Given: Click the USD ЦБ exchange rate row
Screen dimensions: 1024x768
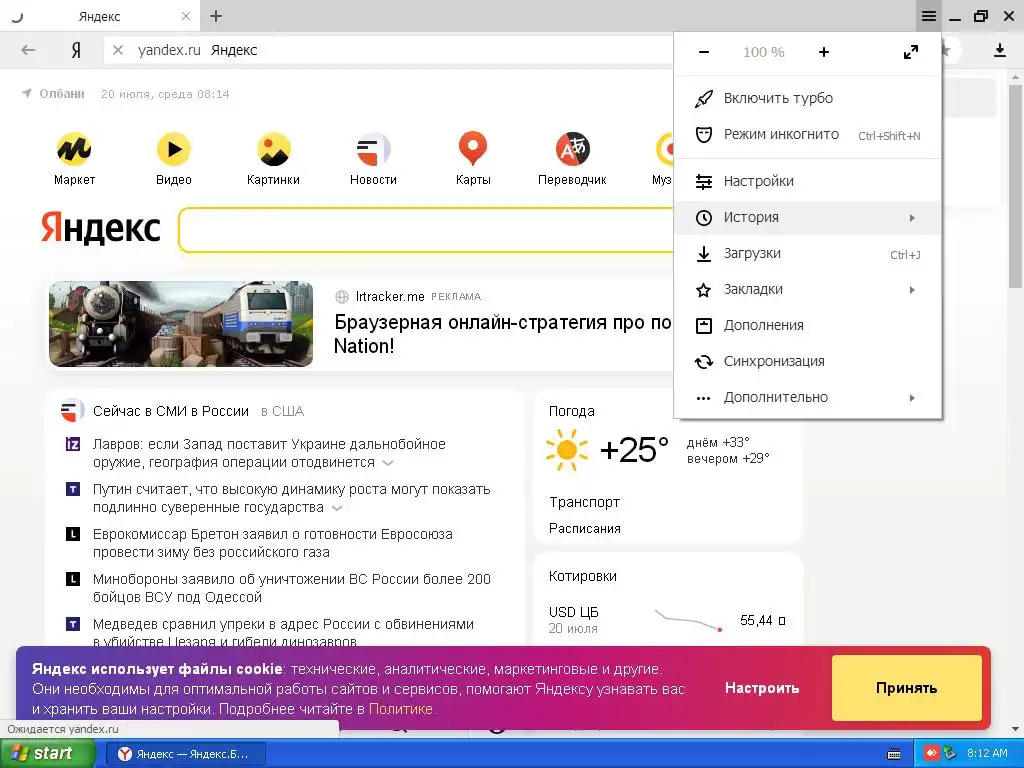Looking at the screenshot, I should click(667, 620).
